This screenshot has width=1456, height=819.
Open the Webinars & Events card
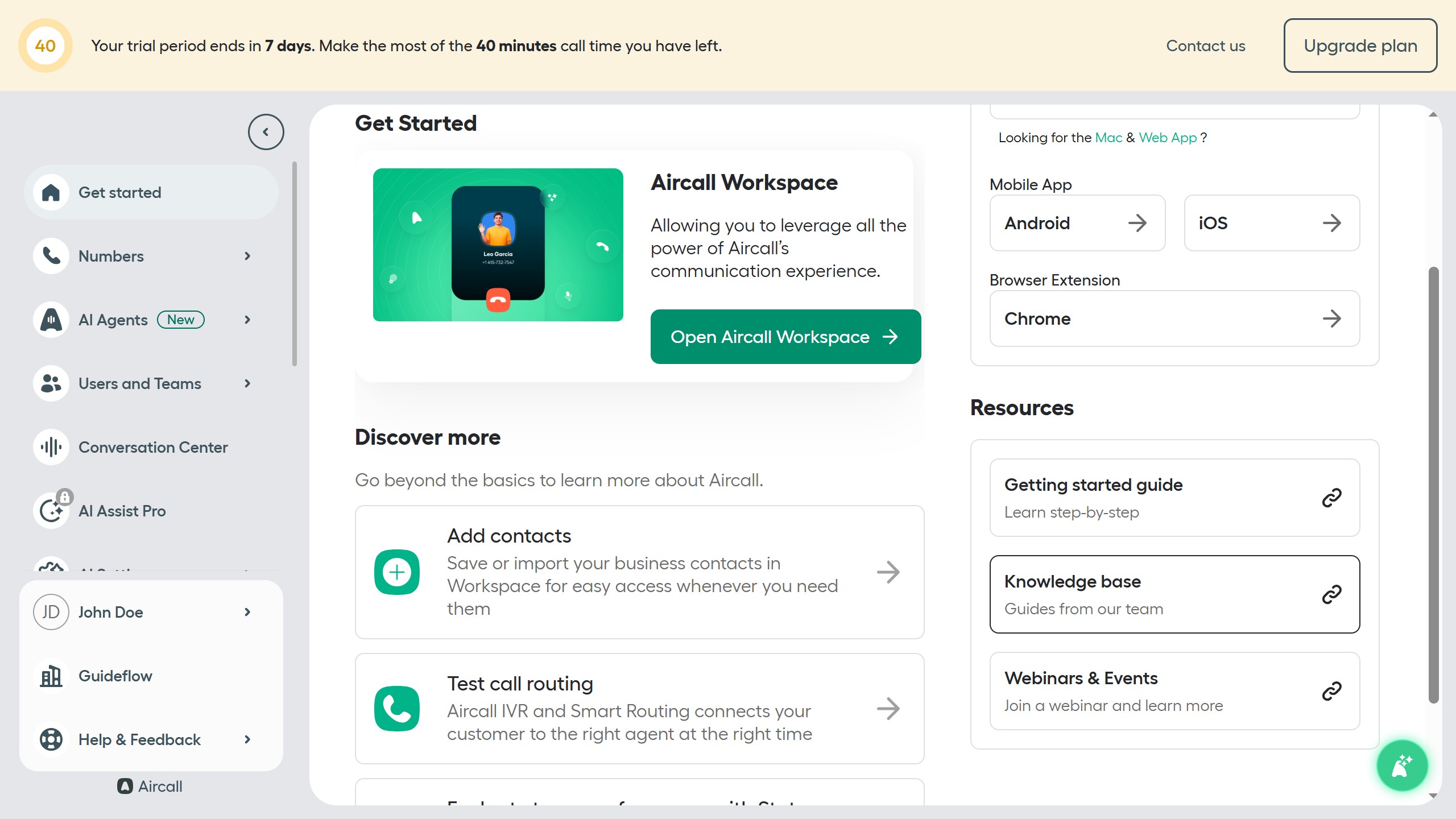pos(1174,691)
